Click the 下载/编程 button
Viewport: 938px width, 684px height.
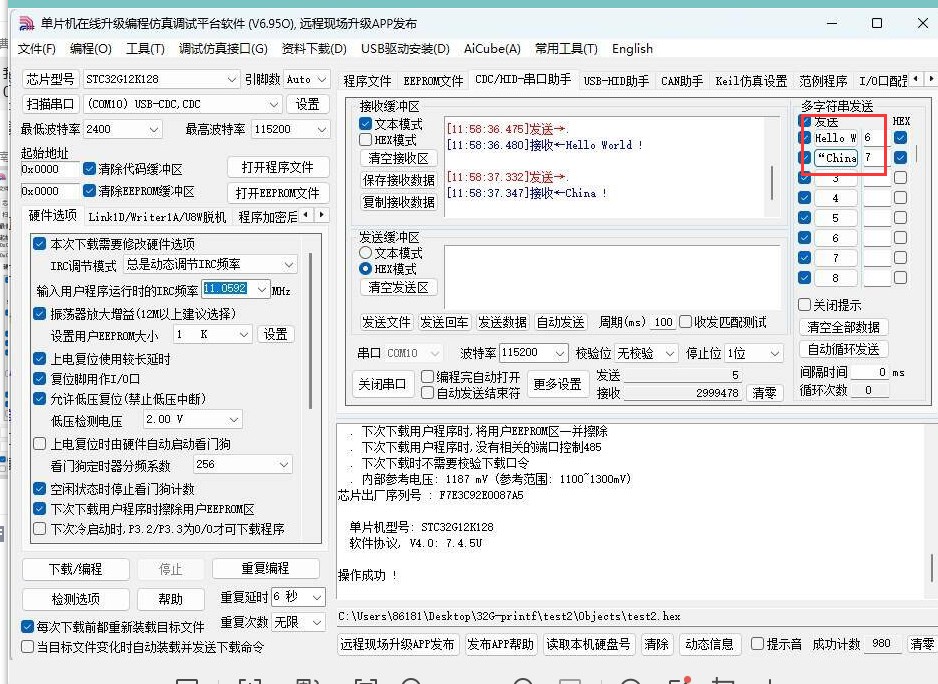[x=75, y=569]
